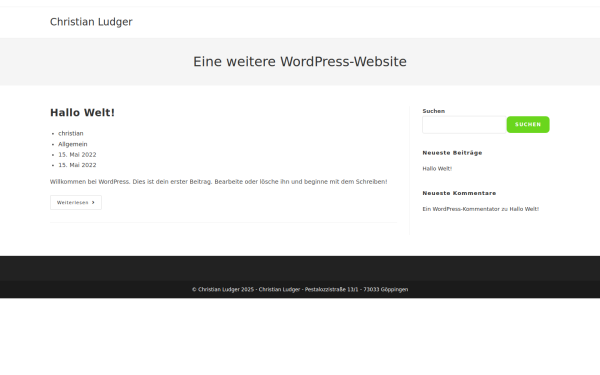This screenshot has width=600, height=375.
Task: Open the christian author link
Action: point(71,133)
